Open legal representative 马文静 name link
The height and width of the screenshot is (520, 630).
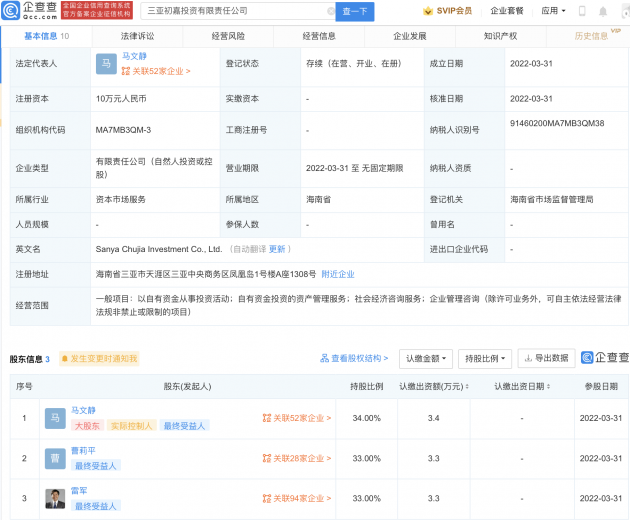(134, 56)
